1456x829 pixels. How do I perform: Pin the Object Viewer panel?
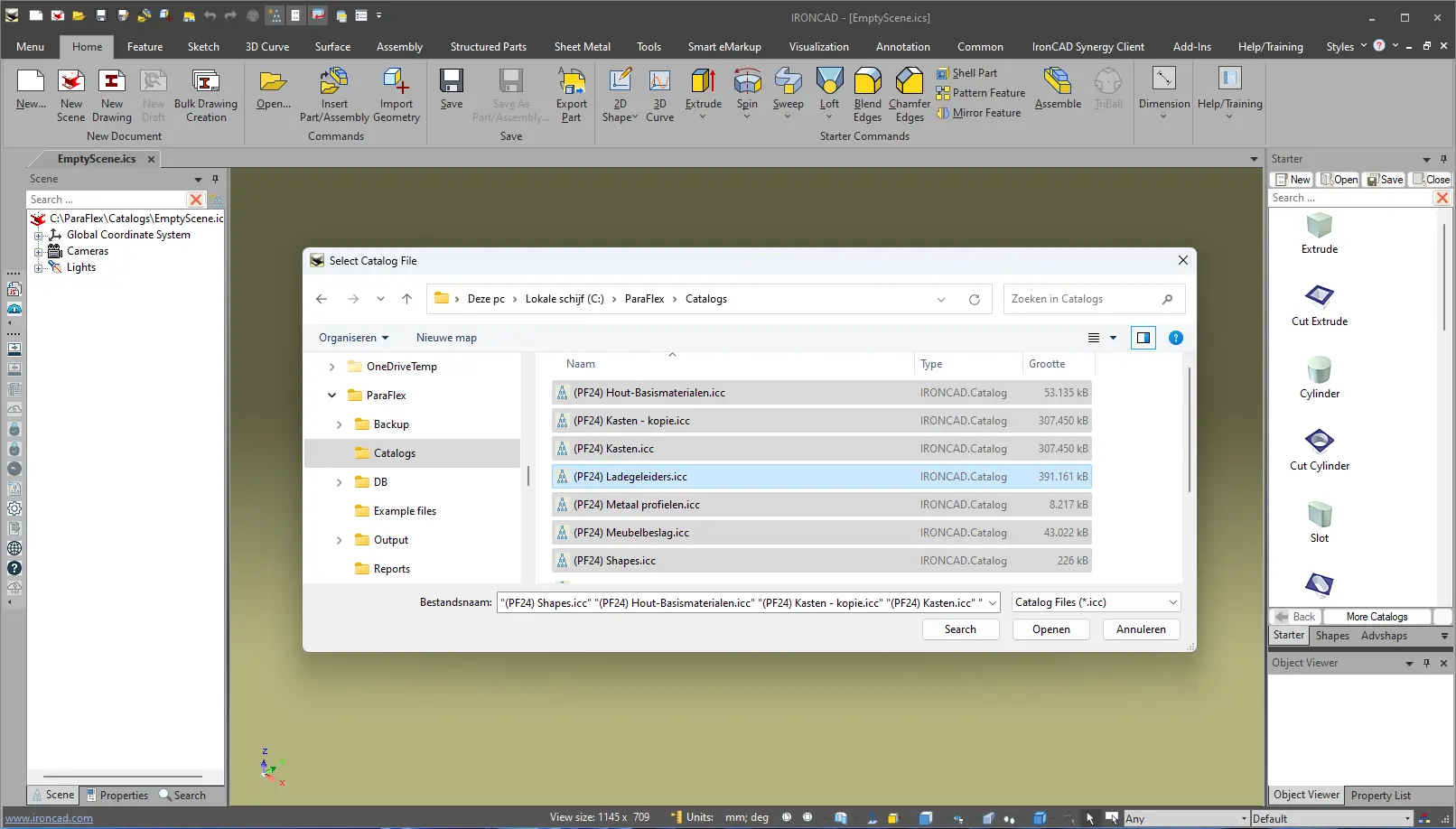point(1426,663)
